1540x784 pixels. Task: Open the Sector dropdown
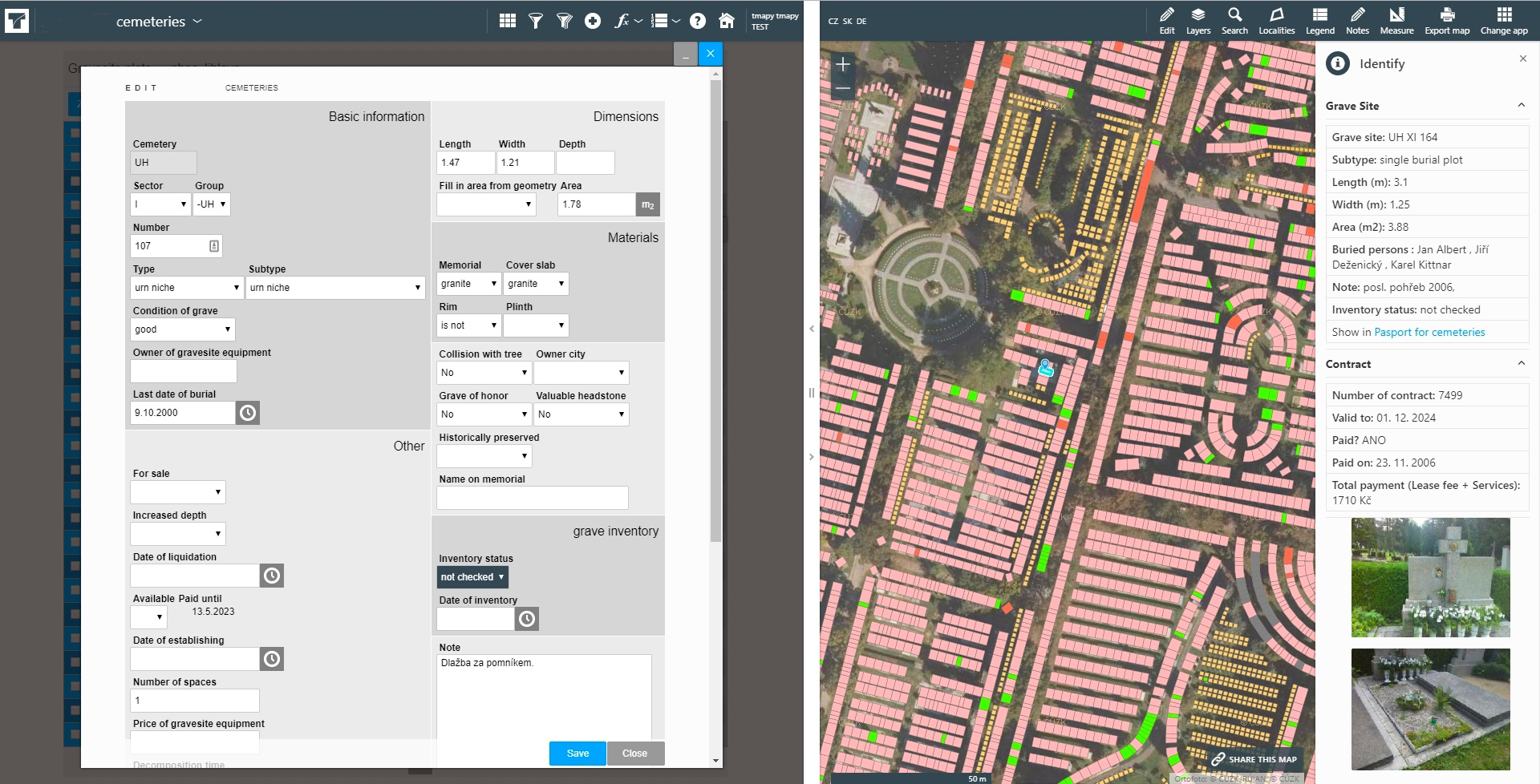tap(160, 204)
